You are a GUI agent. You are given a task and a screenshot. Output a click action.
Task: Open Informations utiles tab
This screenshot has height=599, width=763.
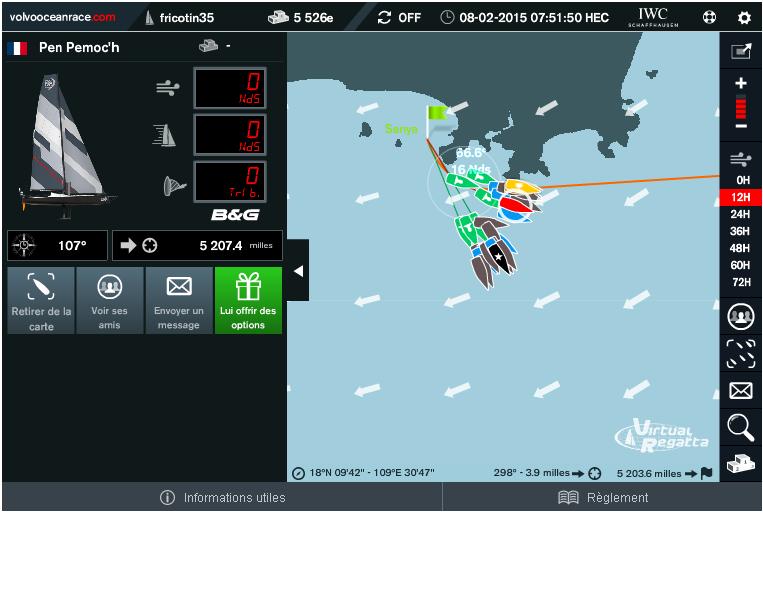pyautogui.click(x=222, y=497)
